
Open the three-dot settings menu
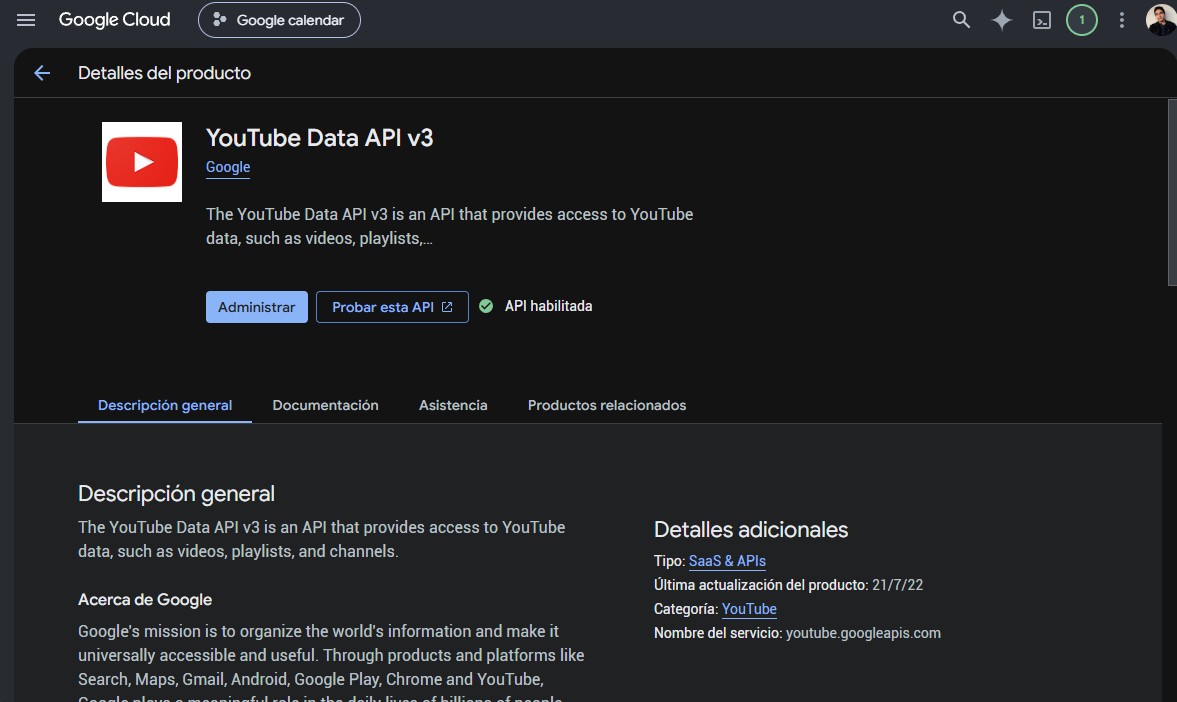point(1121,20)
